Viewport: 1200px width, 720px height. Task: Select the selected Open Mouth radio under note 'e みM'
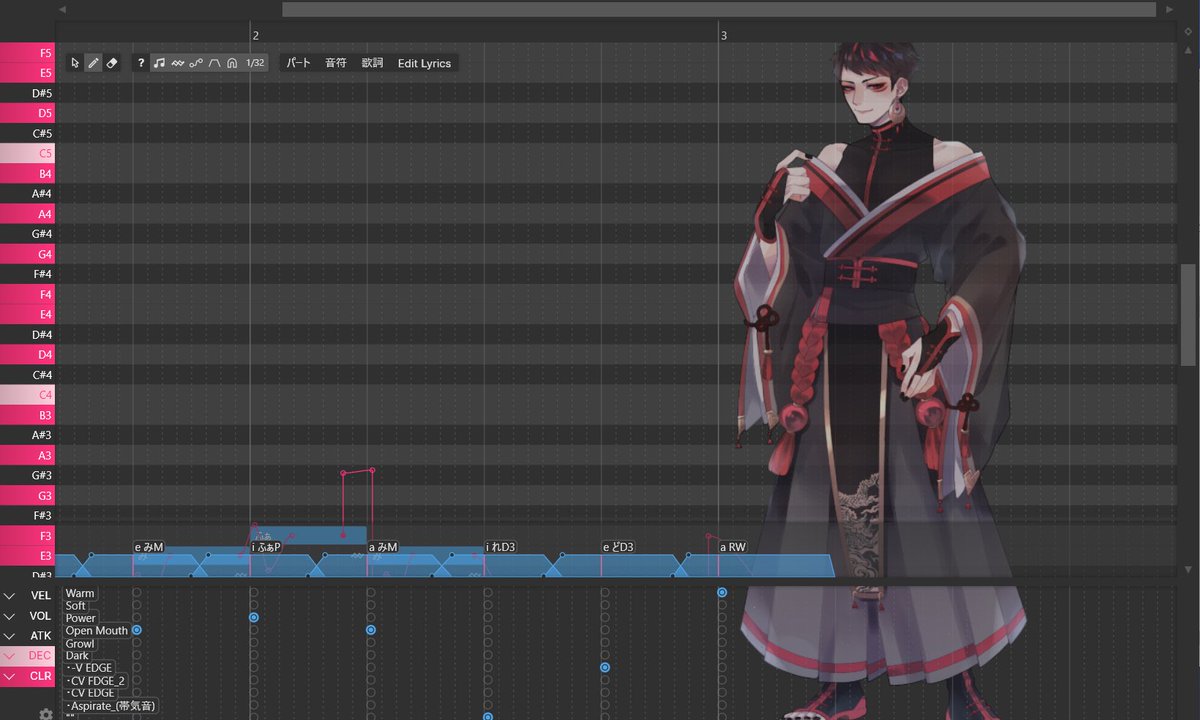[137, 630]
